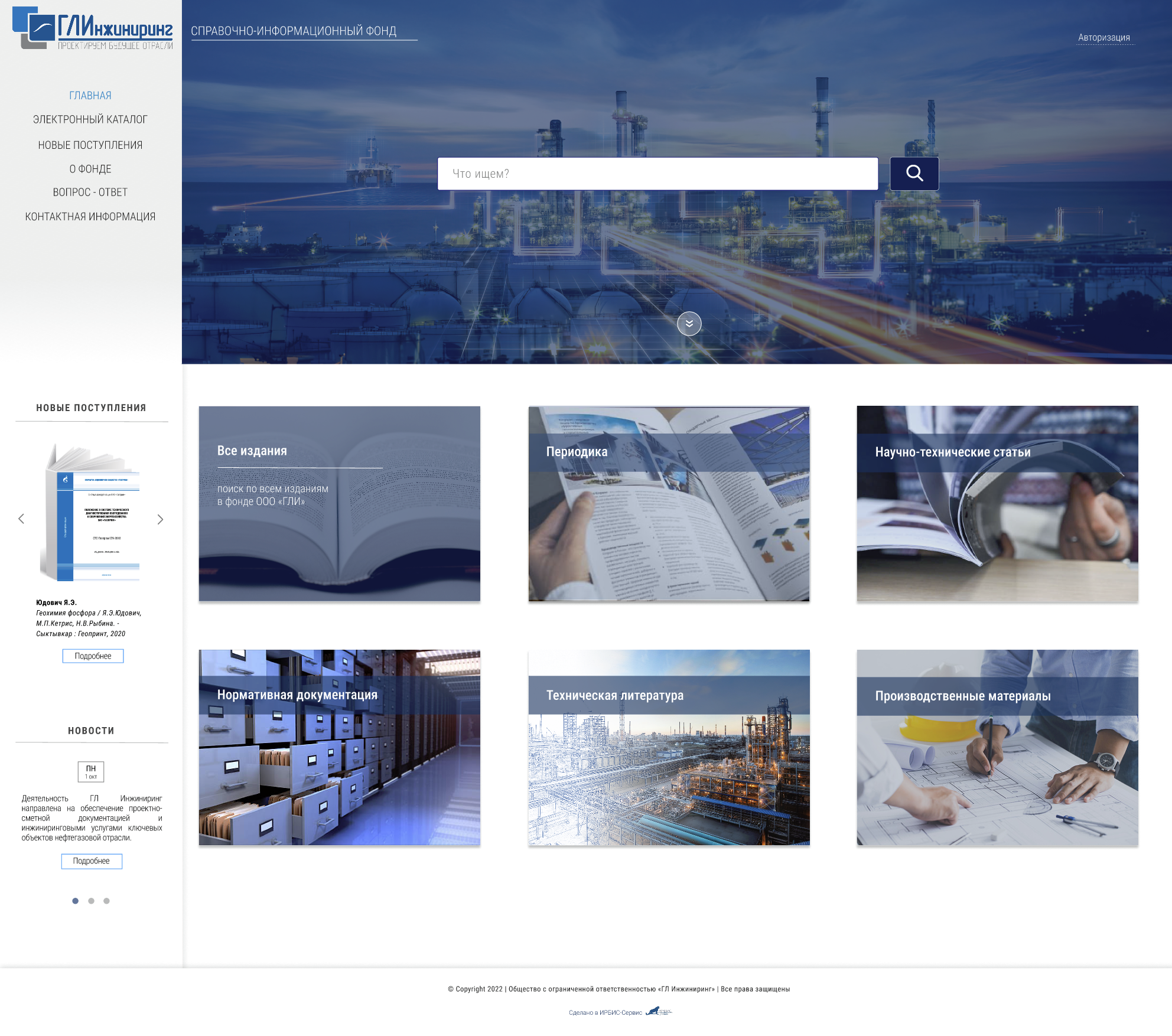Switch to the second news carousel dot
Screen dimensions: 1172x1036
(x=91, y=901)
